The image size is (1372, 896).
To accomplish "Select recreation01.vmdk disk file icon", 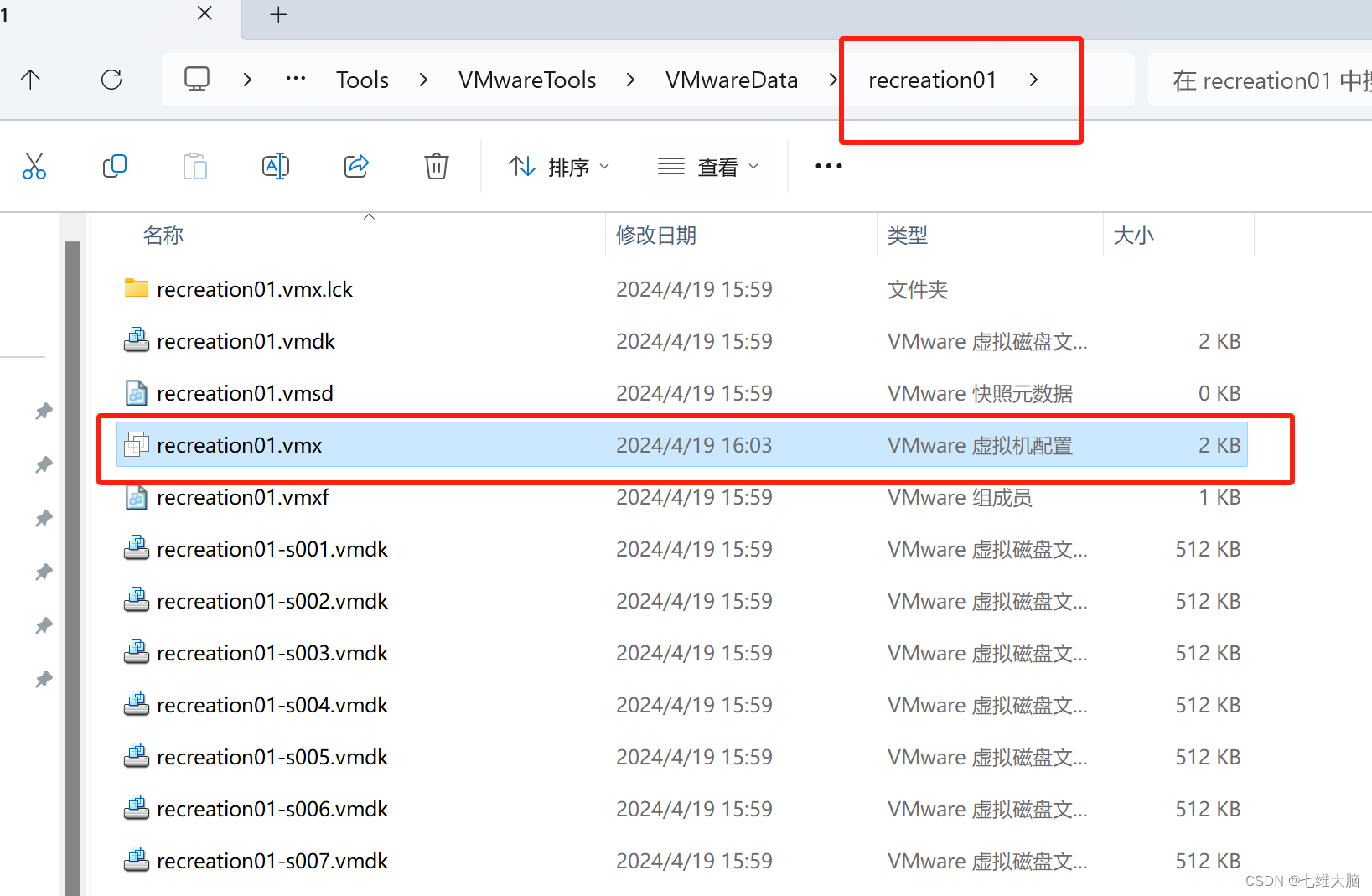I will coord(137,340).
